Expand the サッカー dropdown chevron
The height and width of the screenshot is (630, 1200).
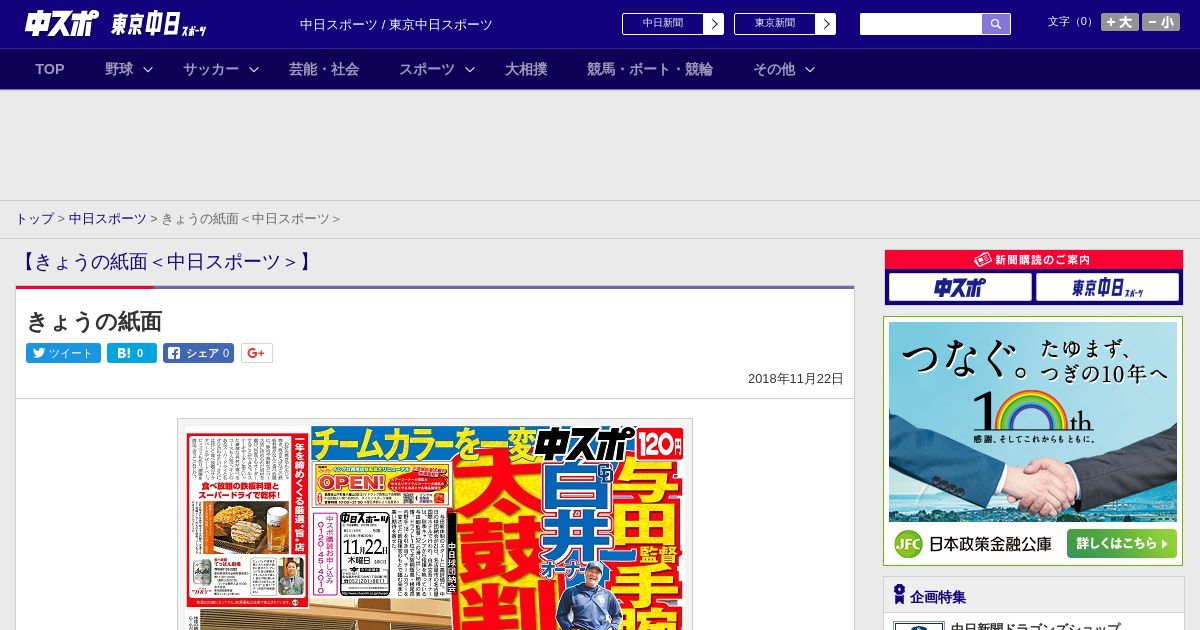coord(254,69)
